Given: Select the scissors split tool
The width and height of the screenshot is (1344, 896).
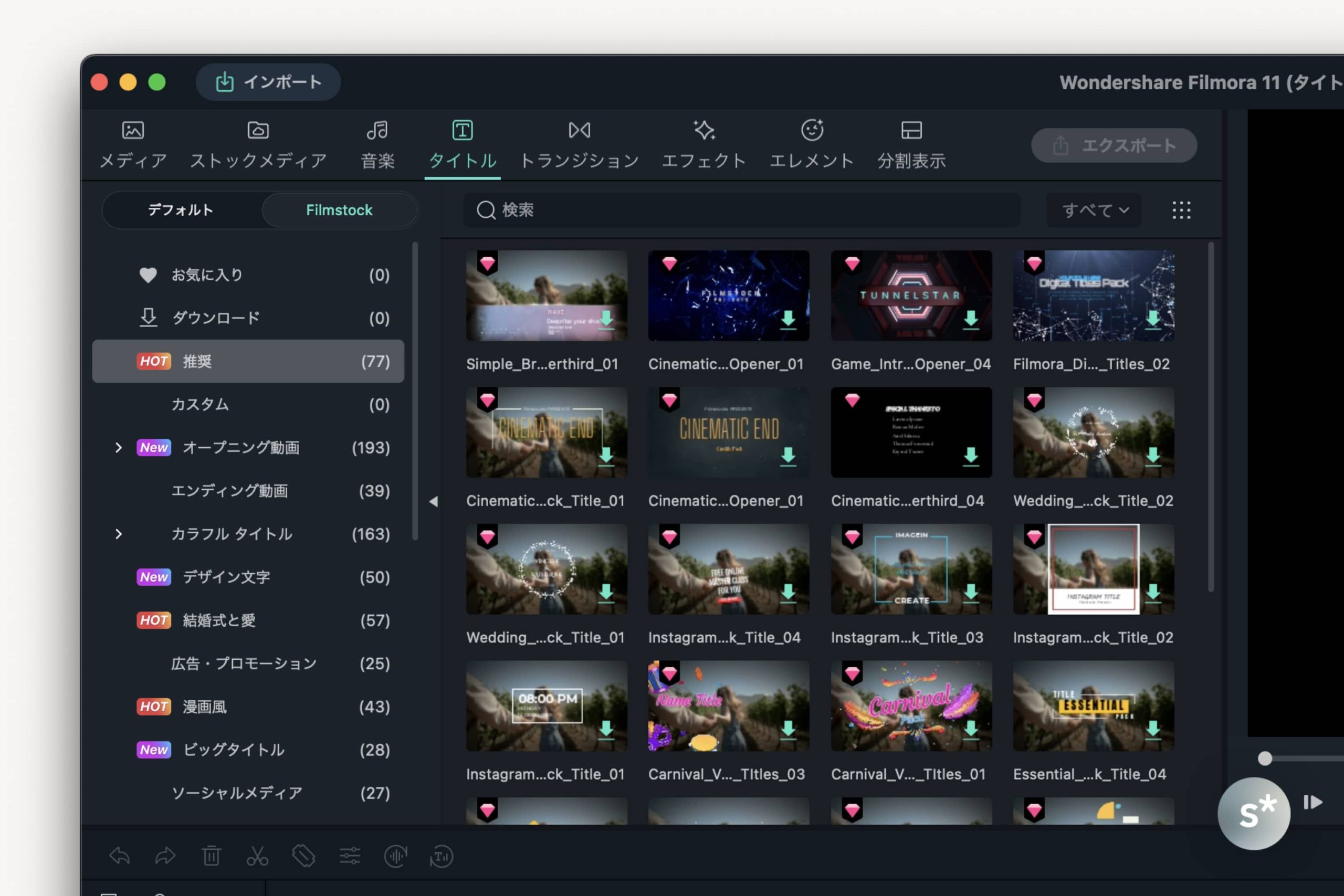Looking at the screenshot, I should [257, 856].
